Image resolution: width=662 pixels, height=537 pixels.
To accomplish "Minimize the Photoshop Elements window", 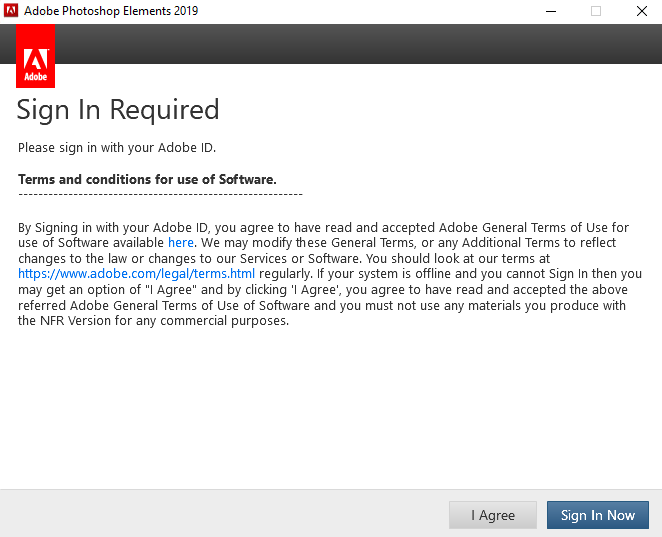I will [551, 11].
